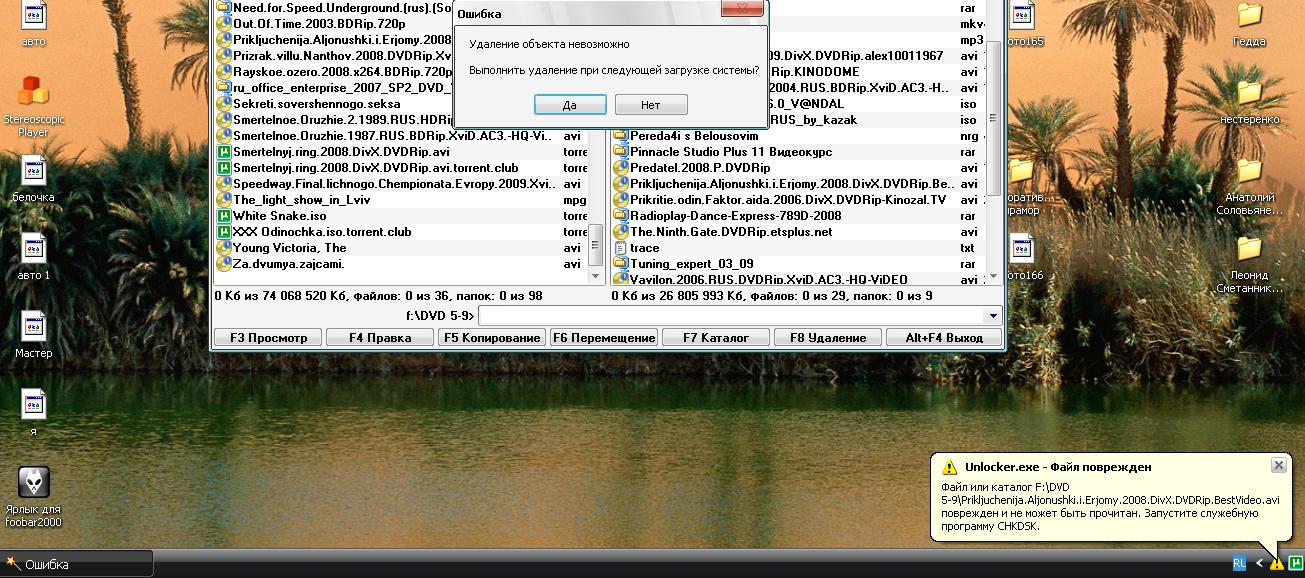Close the Unlocker.exe notification balloon
This screenshot has width=1305, height=578.
[x=1278, y=465]
